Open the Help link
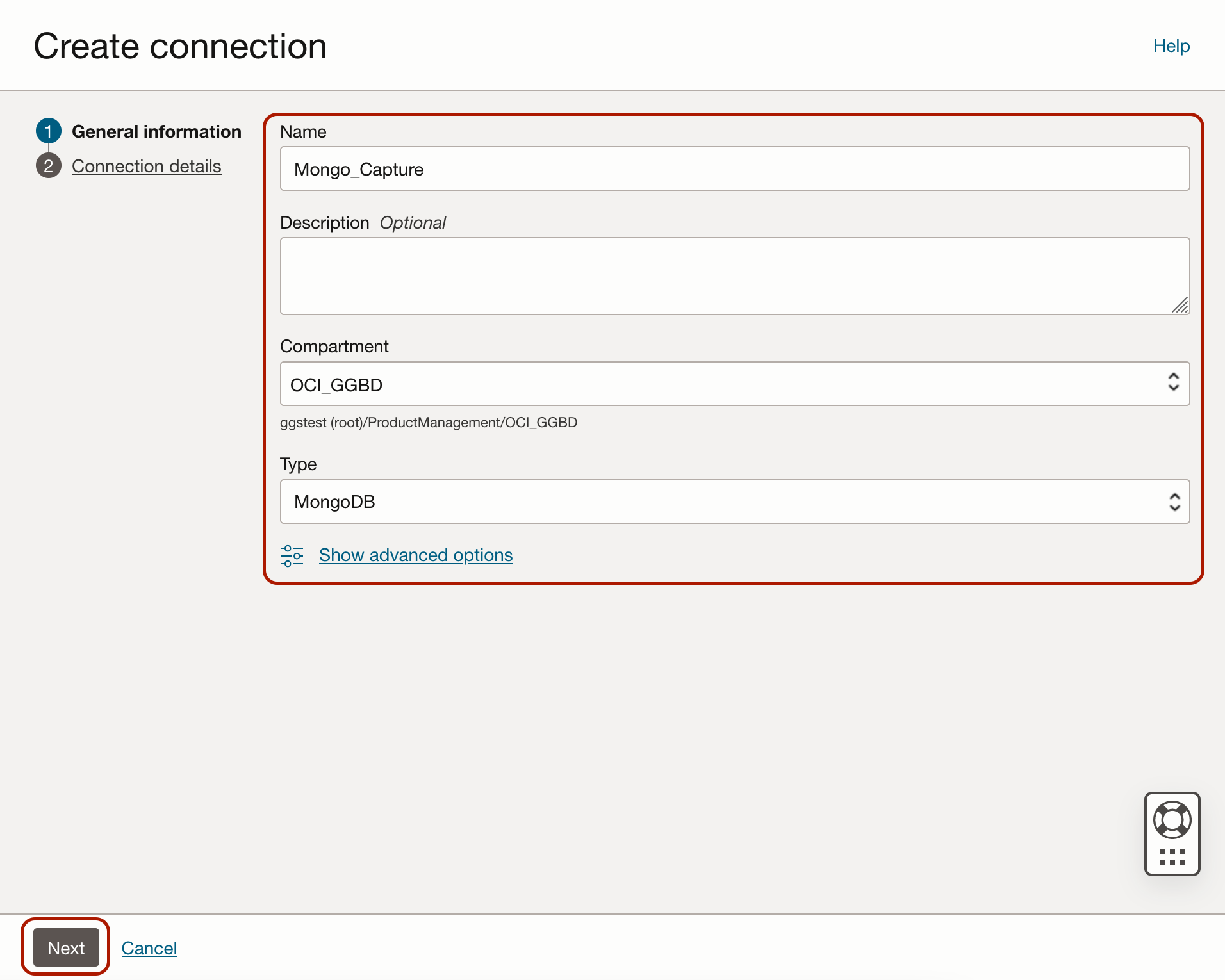 [x=1171, y=46]
